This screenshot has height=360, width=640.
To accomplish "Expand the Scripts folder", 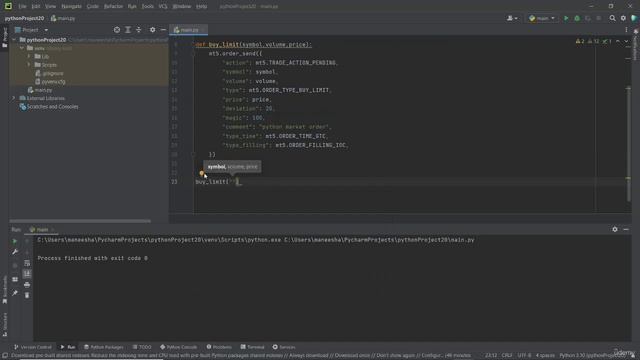I will pos(29,65).
